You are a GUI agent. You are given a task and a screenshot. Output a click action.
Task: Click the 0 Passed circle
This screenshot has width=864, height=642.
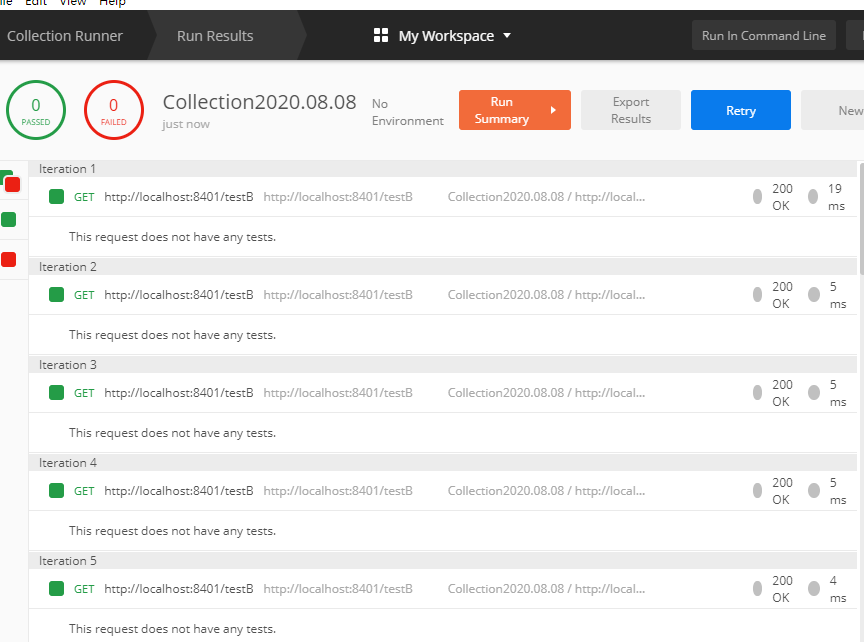36,110
